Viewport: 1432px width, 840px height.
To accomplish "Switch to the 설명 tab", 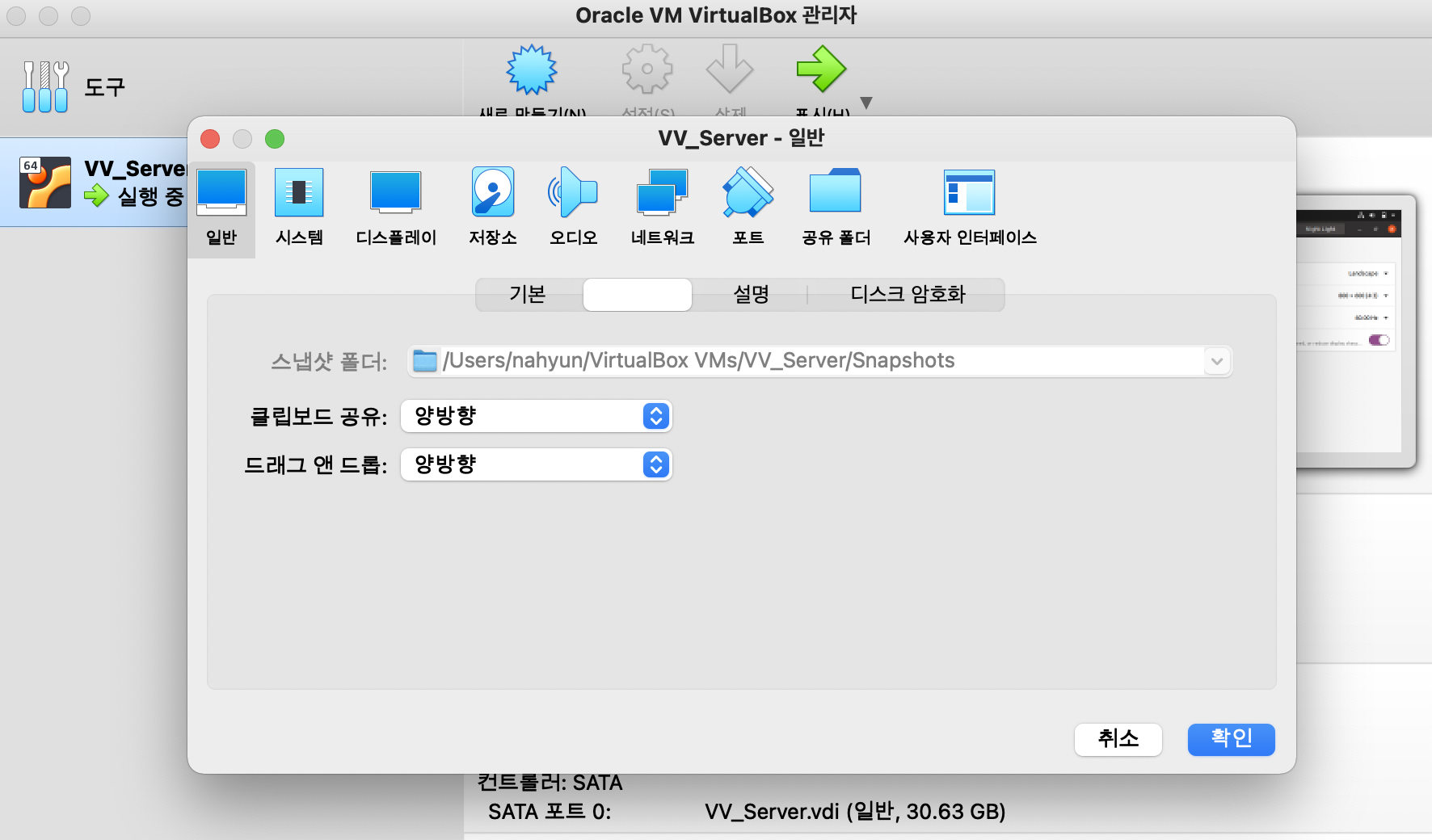I will (x=751, y=295).
